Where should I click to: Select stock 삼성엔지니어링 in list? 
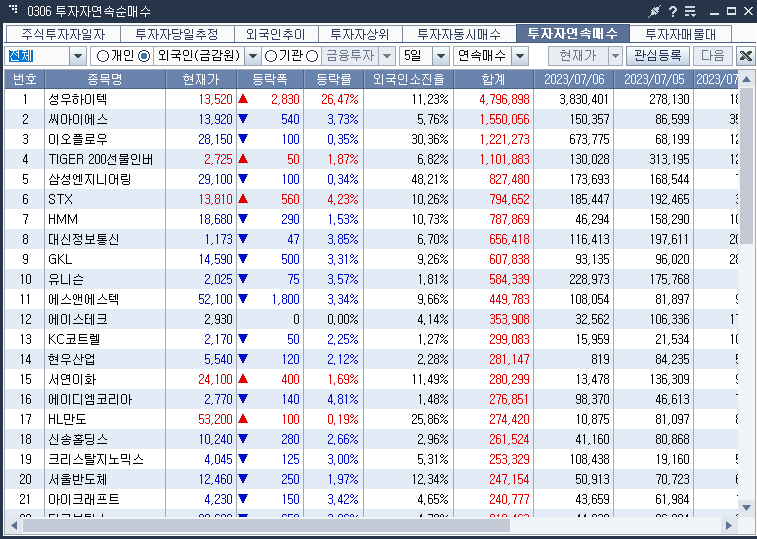pos(89,179)
